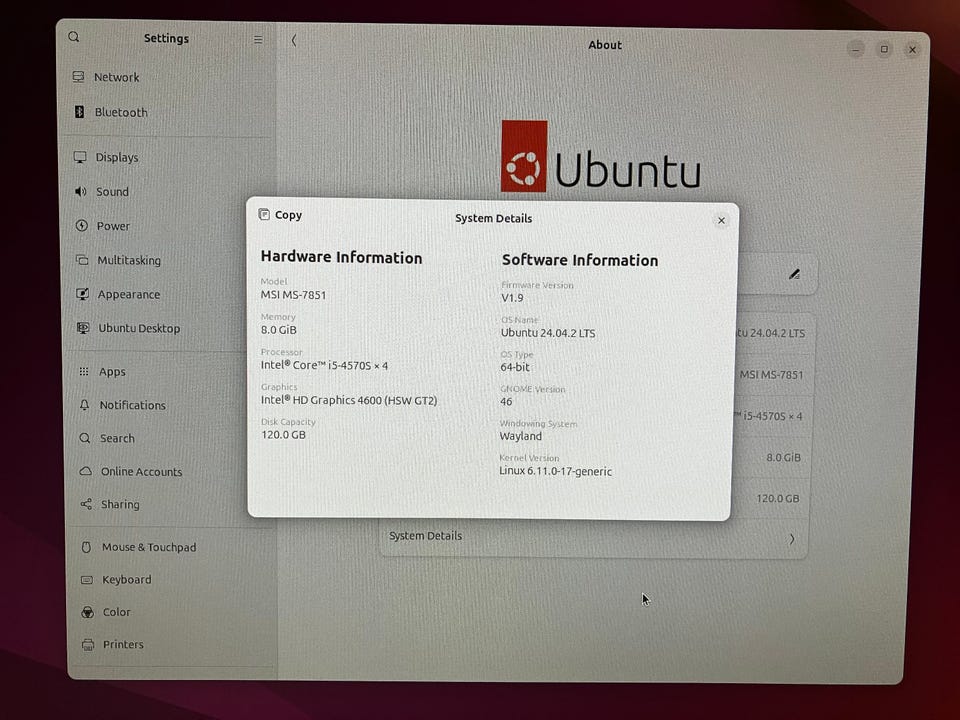This screenshot has width=960, height=720.
Task: Click the Appearance sidebar icon
Action: pos(83,294)
